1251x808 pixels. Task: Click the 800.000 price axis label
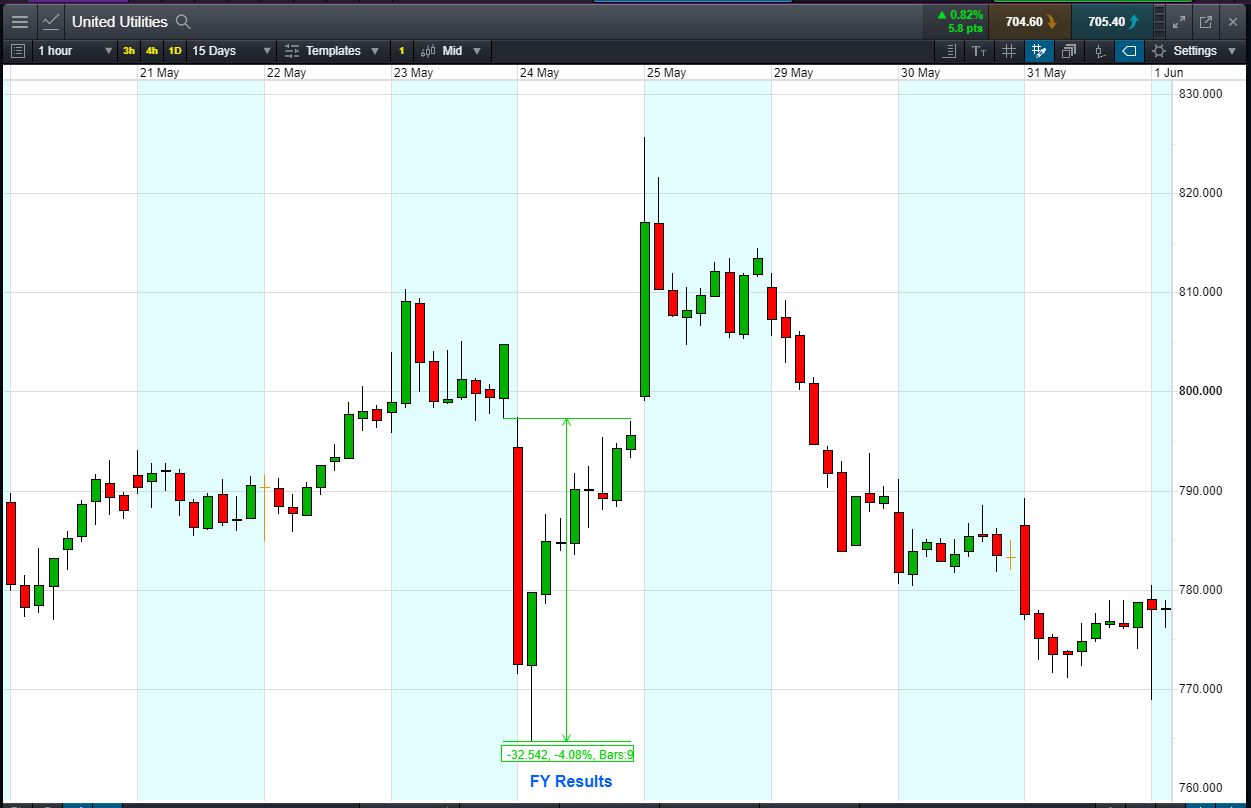(1200, 391)
